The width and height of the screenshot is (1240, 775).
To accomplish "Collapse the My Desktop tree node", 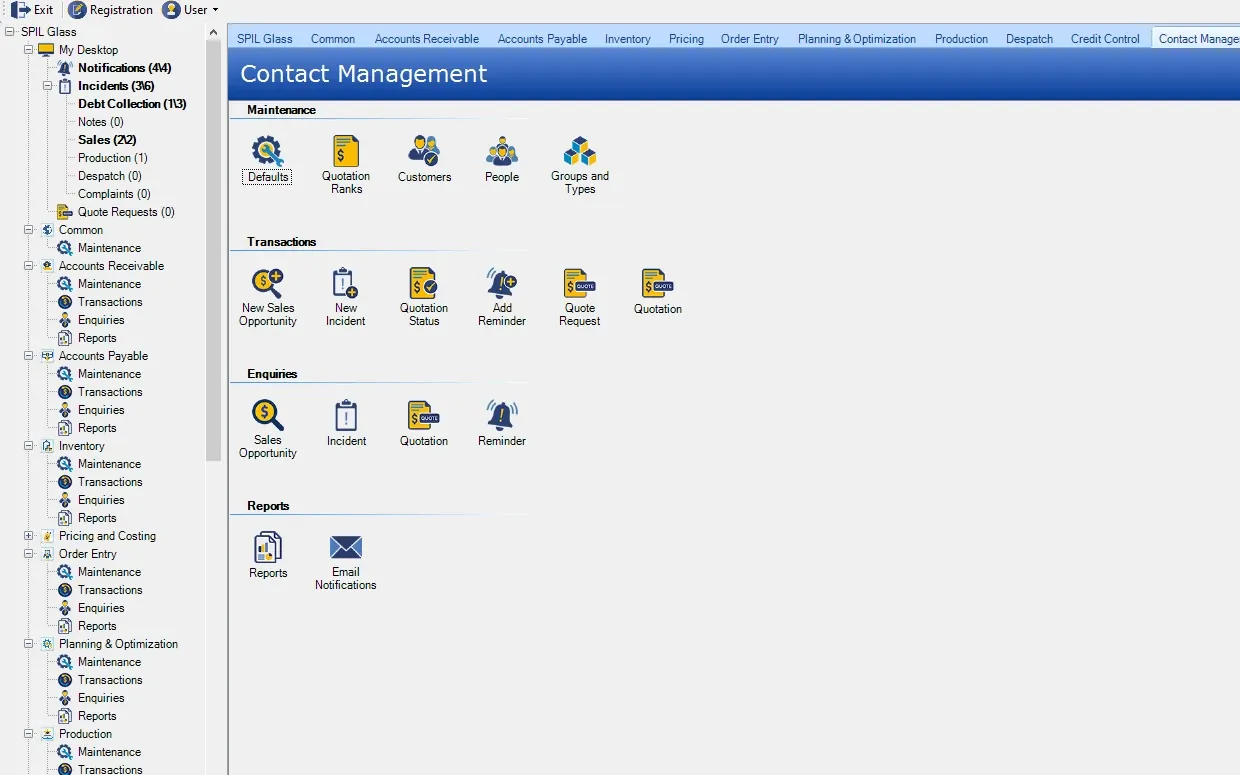I will point(29,50).
